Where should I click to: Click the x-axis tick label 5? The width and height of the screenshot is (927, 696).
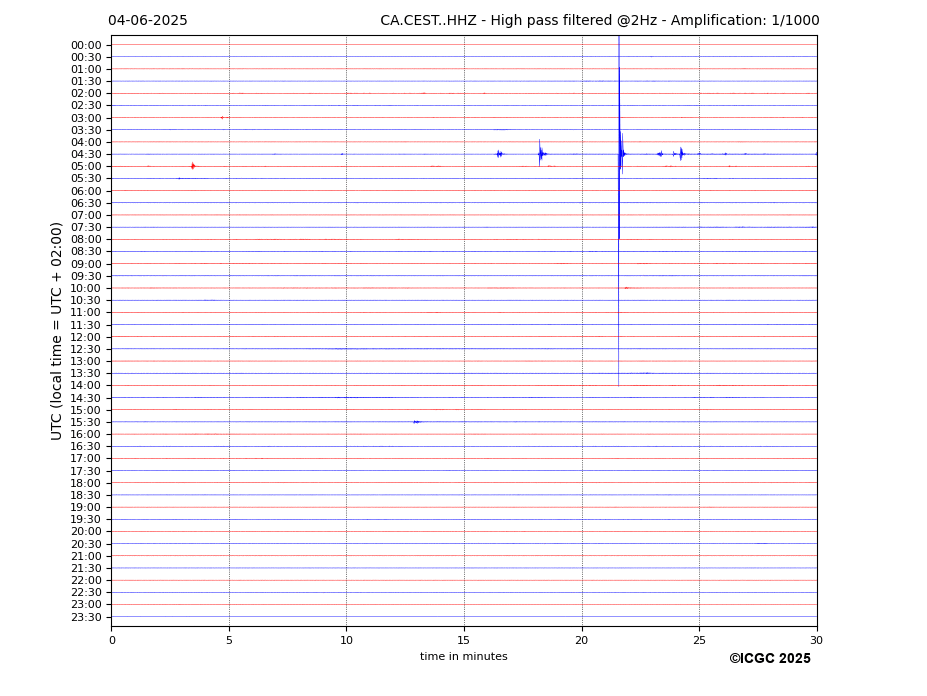229,640
